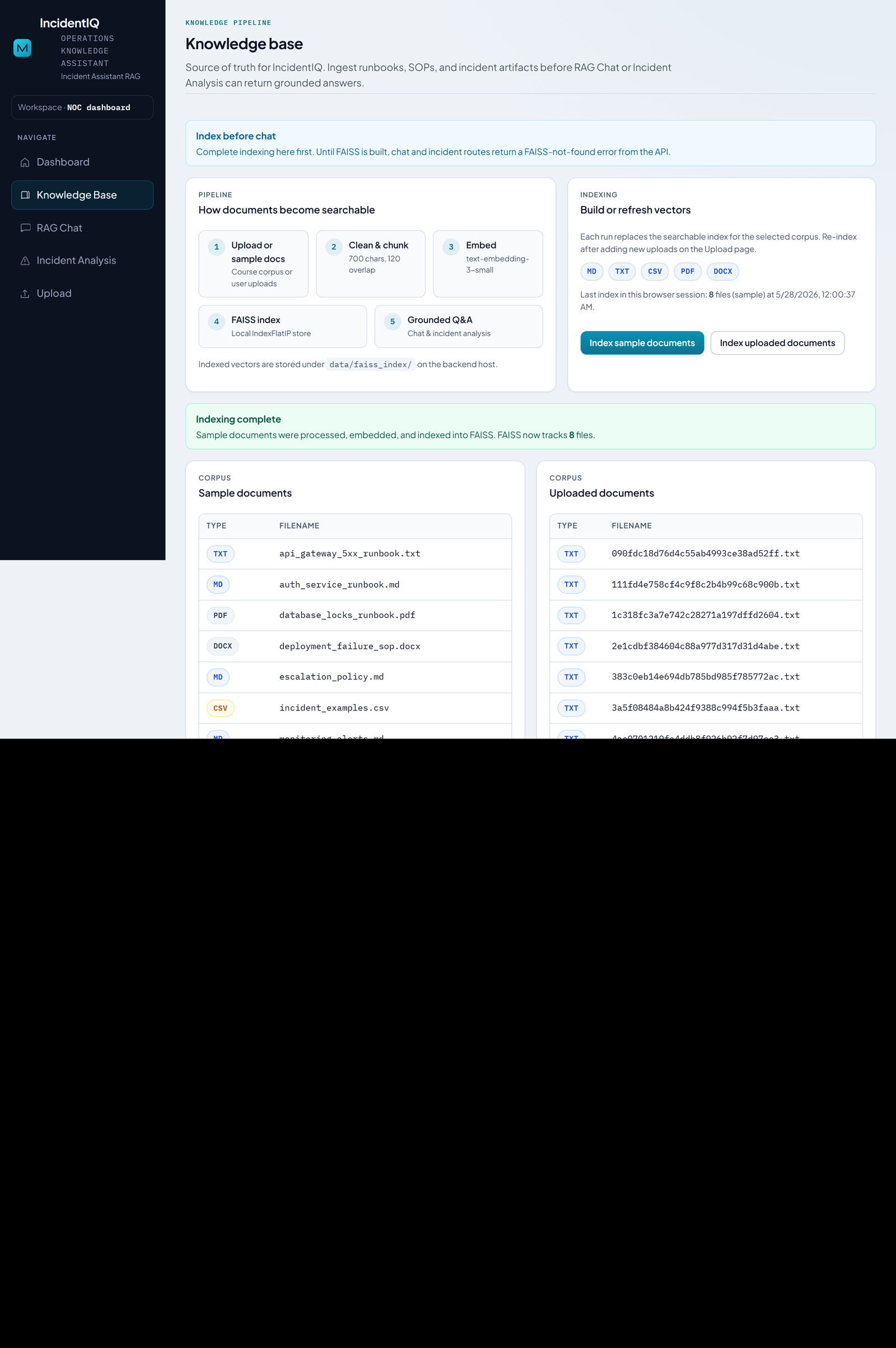Click the Upload arrow icon in the sidebar
The height and width of the screenshot is (1348, 896).
(25, 294)
